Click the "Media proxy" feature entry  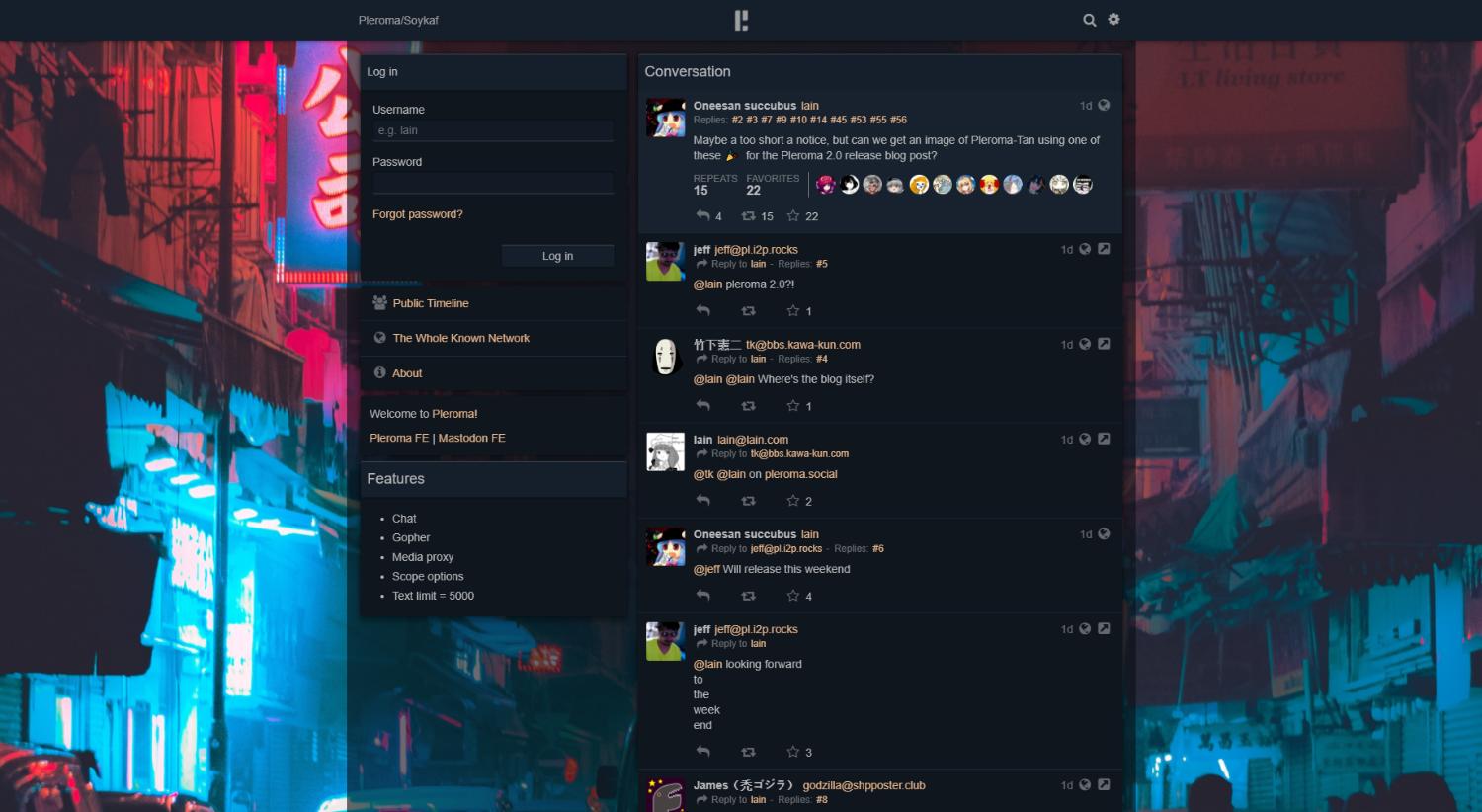423,557
